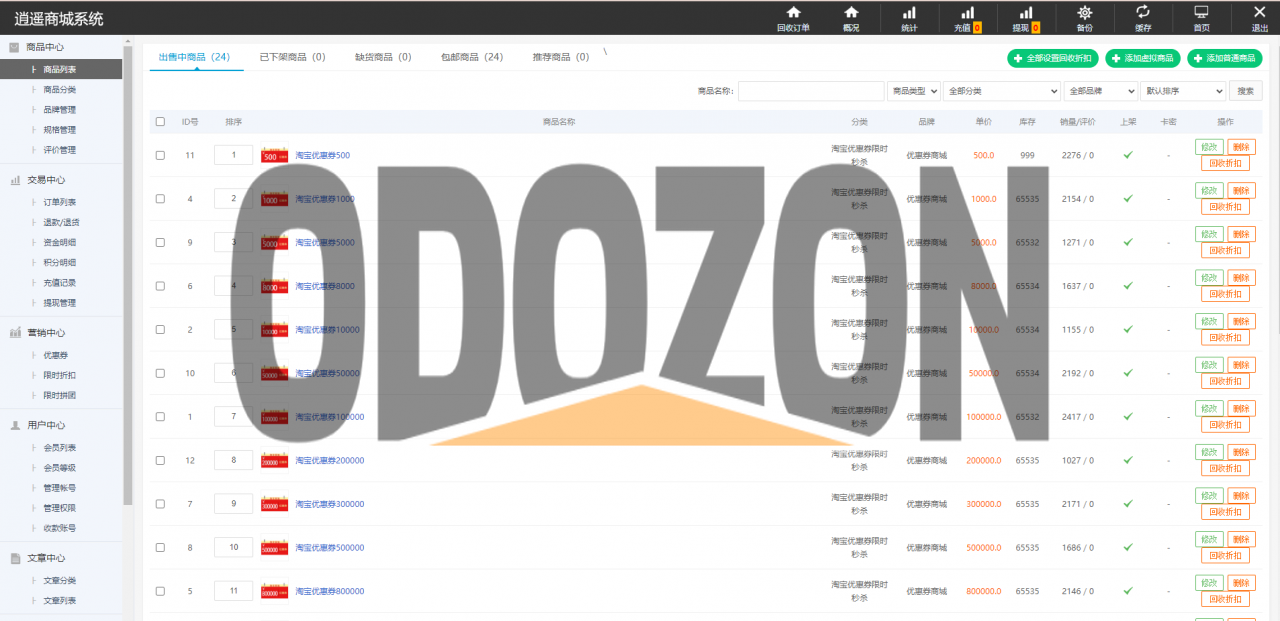The width and height of the screenshot is (1280, 621).
Task: Click the green 上架 checkmark for ID 12
Action: [x=1128, y=460]
